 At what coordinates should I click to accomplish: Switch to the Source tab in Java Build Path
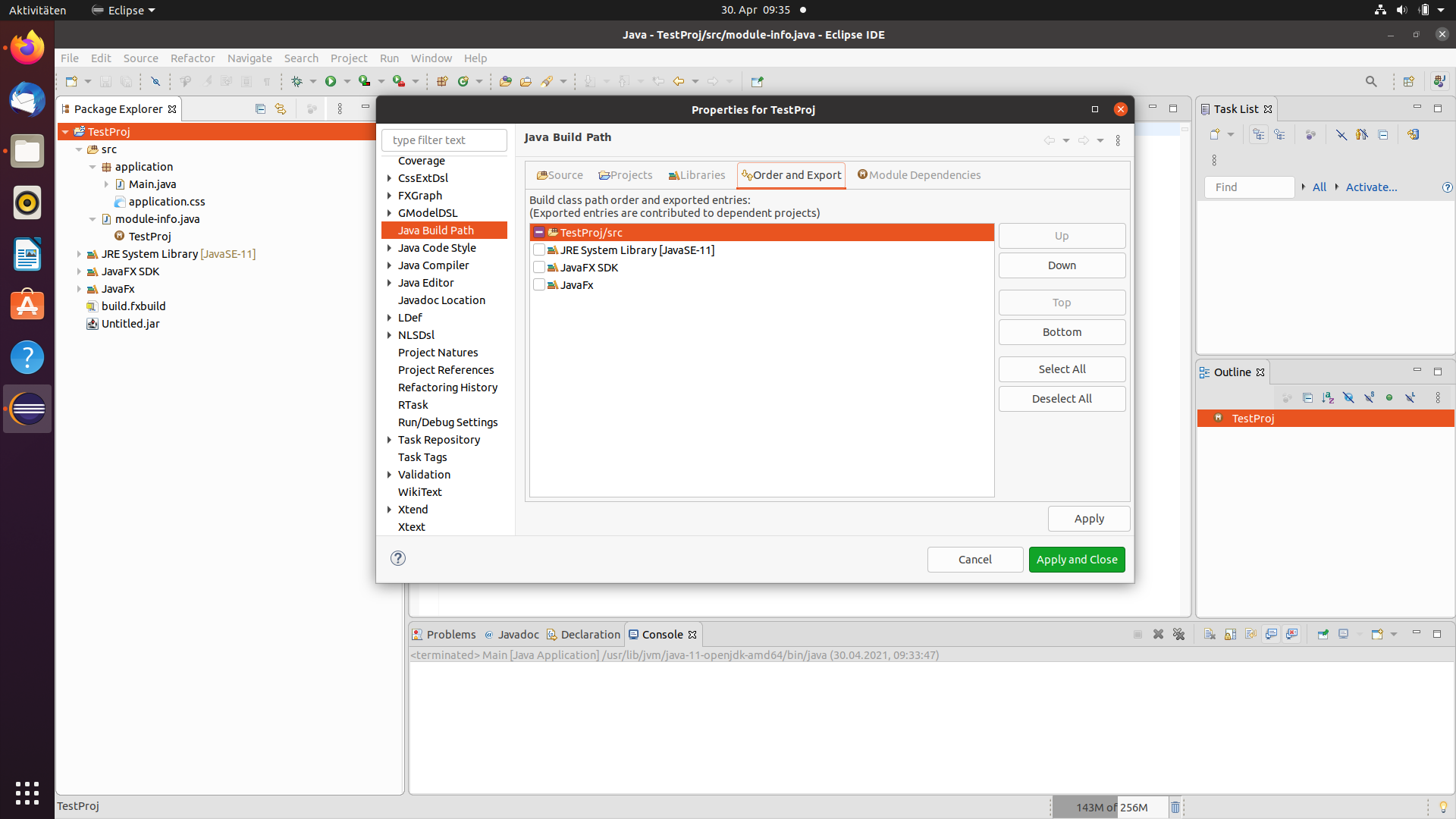pyautogui.click(x=560, y=175)
